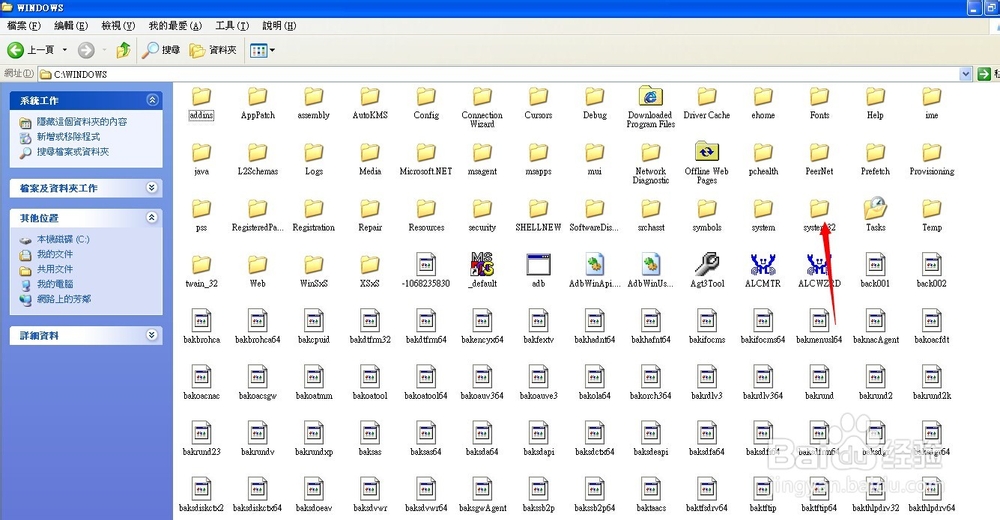
Task: Open the Search toolbar button
Action: [161, 50]
